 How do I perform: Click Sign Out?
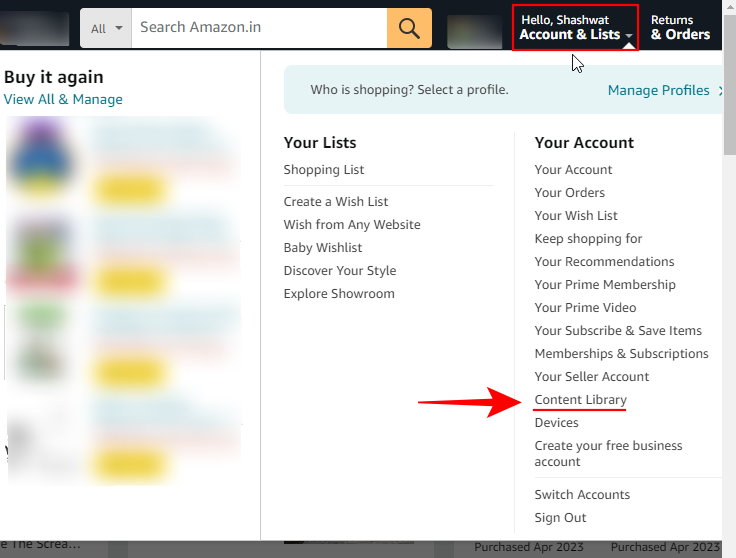click(560, 517)
